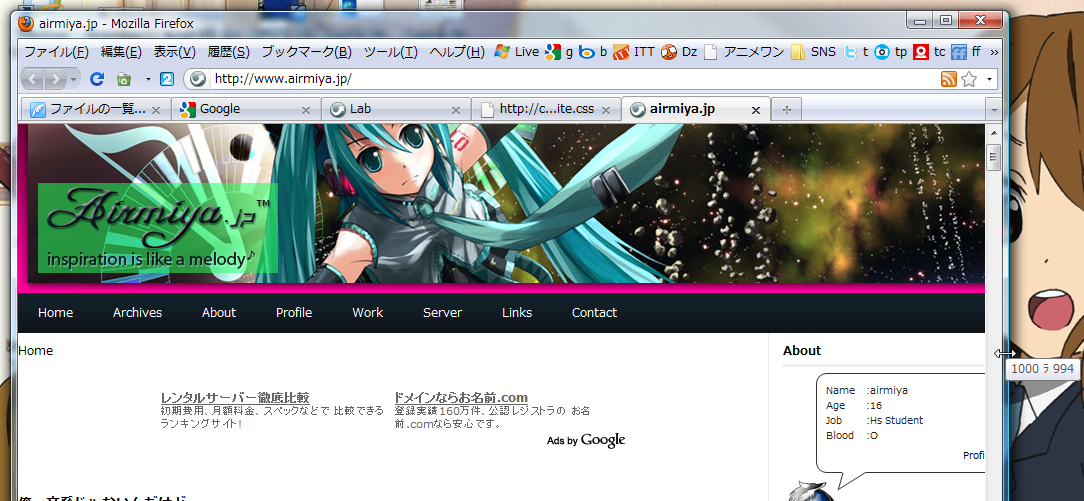Open the ITT bookmark
1084x501 pixels.
[633, 51]
